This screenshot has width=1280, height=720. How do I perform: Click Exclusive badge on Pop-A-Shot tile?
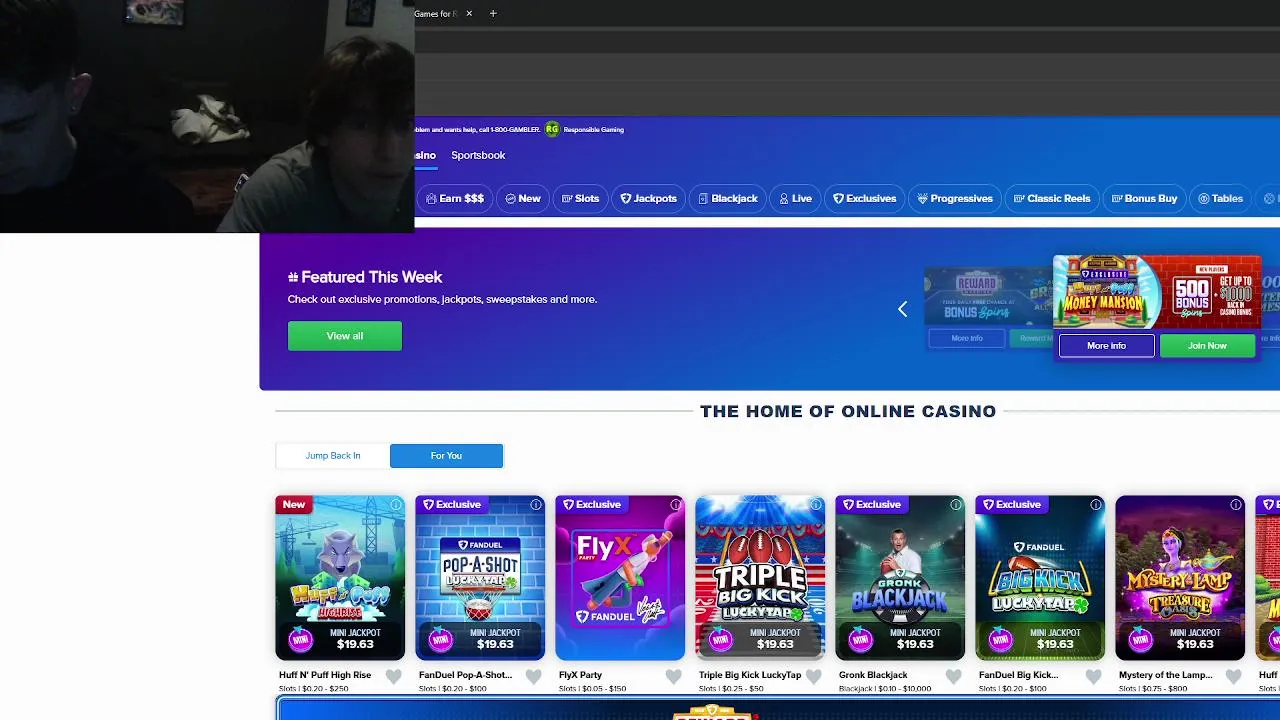pos(452,505)
